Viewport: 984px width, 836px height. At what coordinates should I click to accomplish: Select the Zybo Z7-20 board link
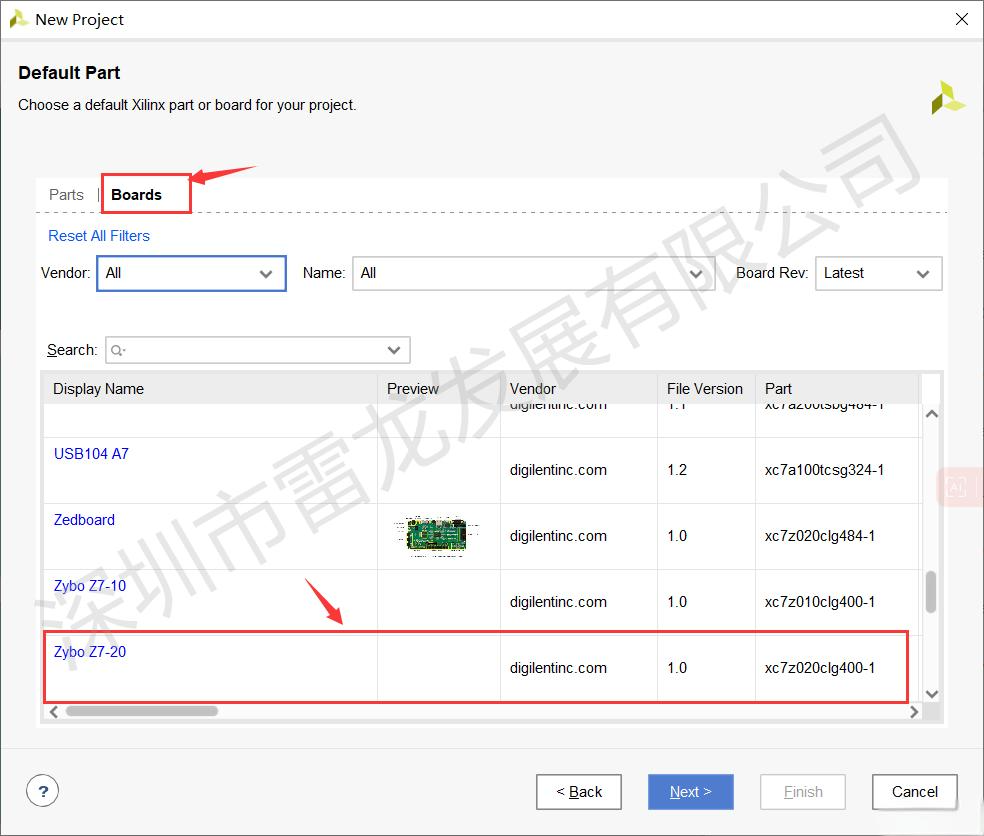[90, 652]
